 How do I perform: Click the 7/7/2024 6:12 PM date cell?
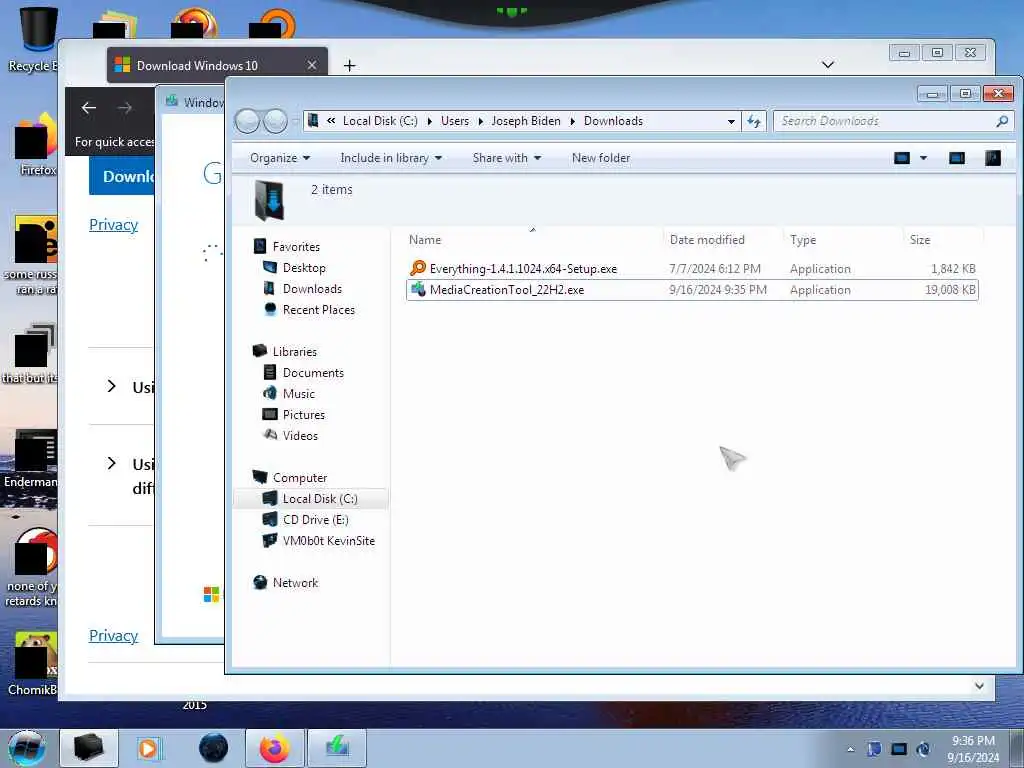click(x=714, y=268)
